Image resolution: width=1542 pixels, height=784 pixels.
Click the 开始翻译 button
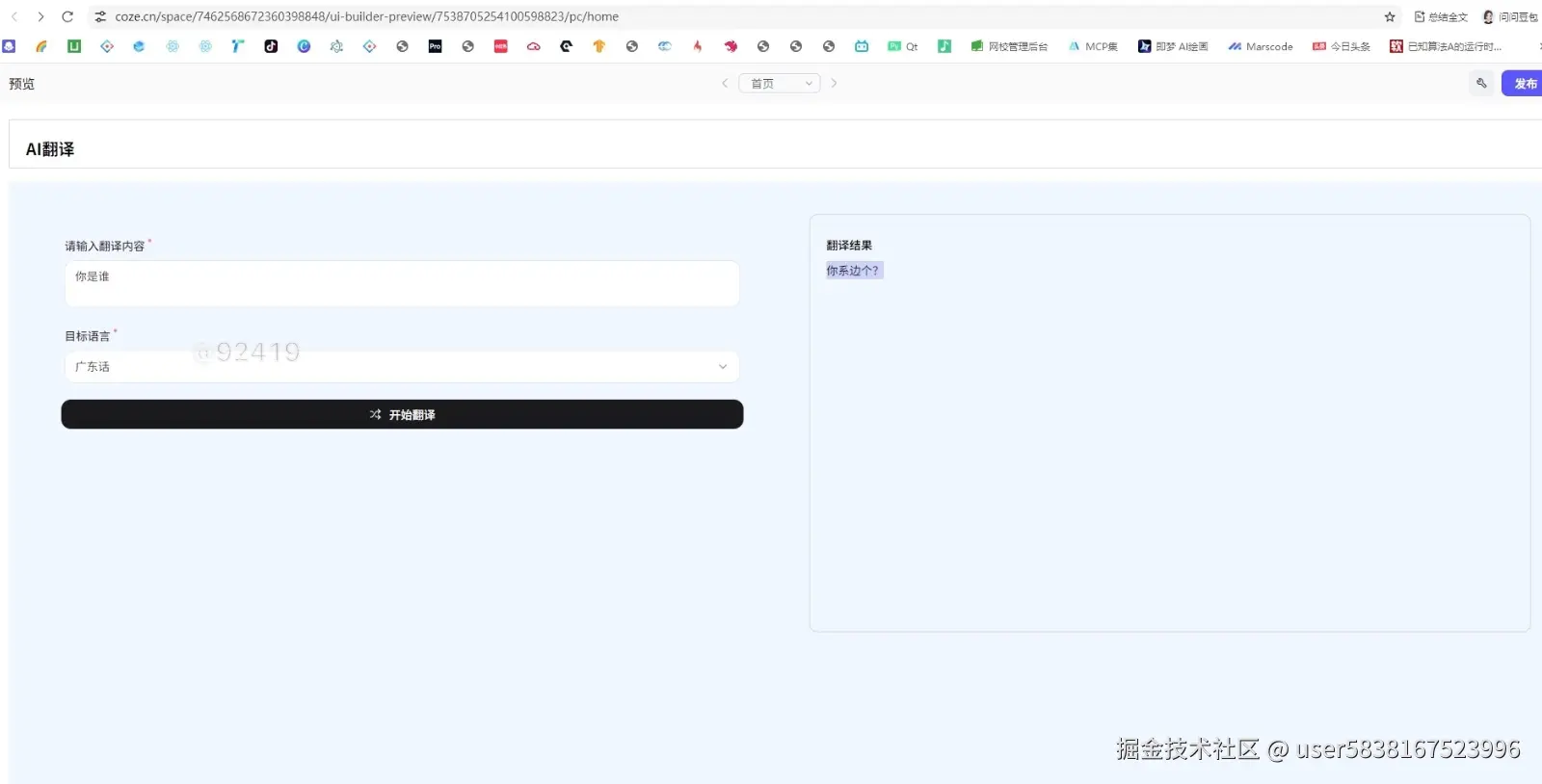coord(402,414)
